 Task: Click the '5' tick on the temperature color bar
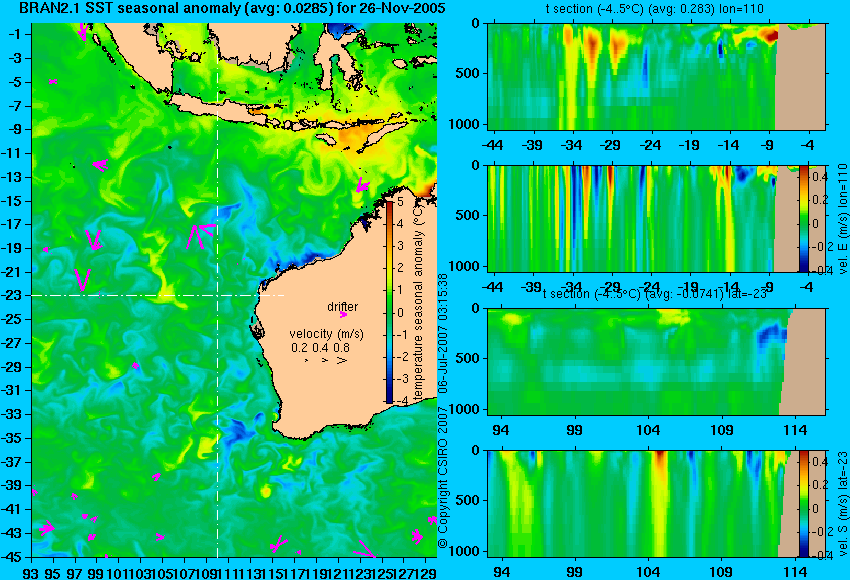click(x=400, y=202)
